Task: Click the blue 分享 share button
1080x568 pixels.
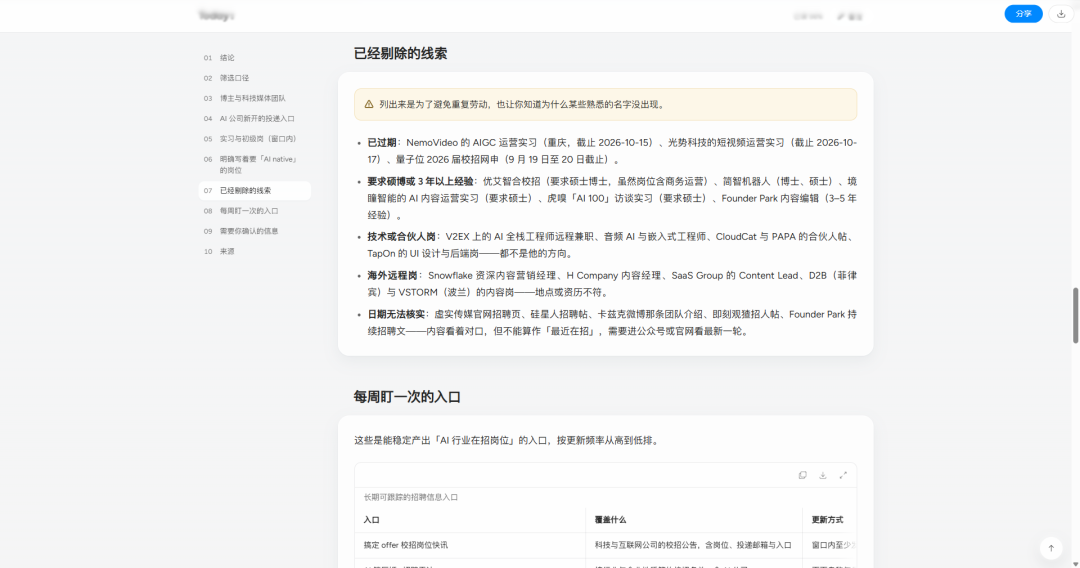Action: click(1023, 14)
